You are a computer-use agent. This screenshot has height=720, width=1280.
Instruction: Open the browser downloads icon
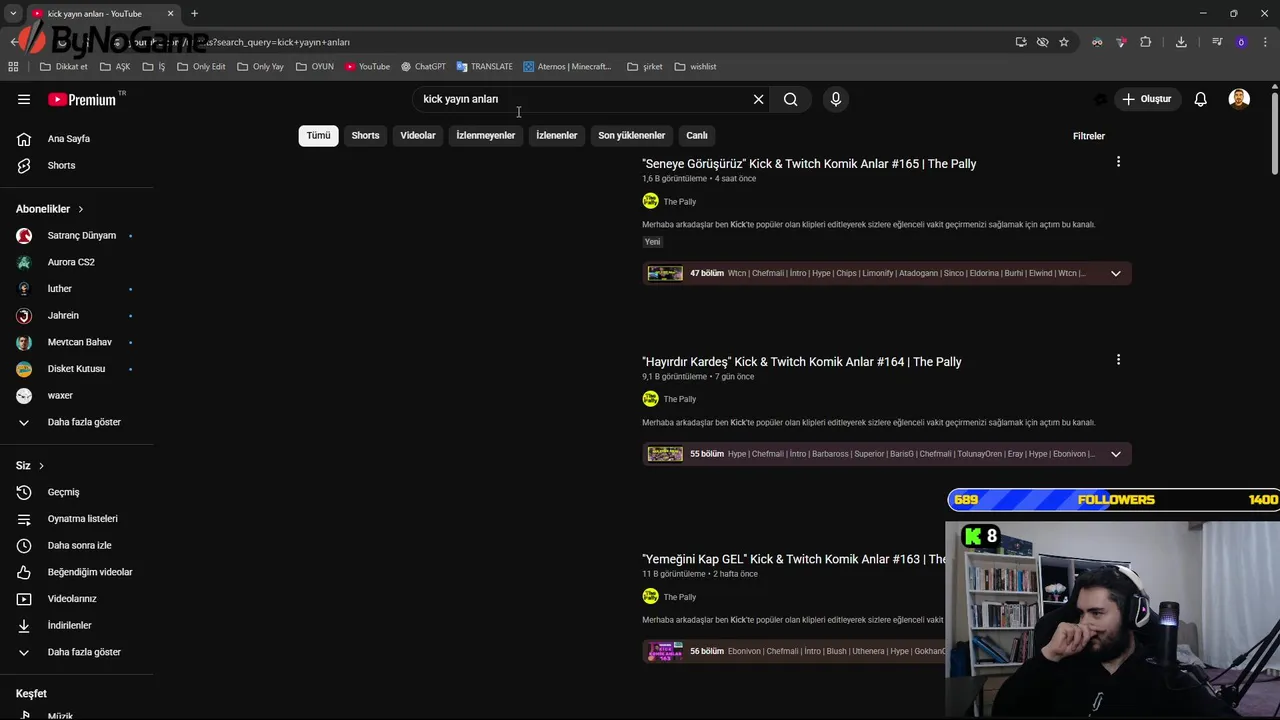point(1181,42)
